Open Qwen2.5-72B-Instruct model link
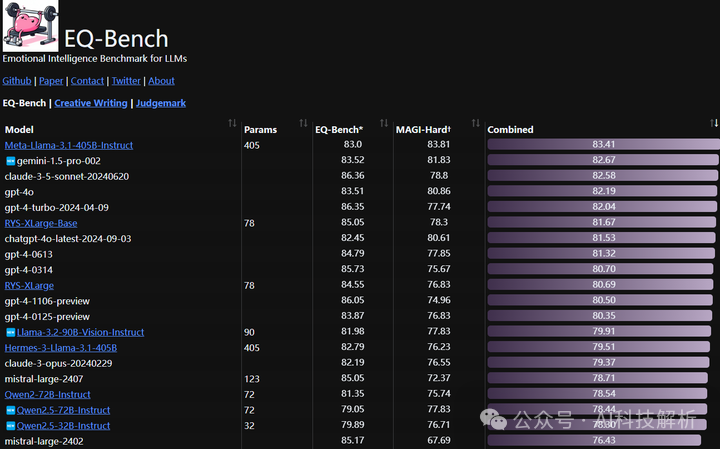The width and height of the screenshot is (720, 449). click(x=63, y=410)
